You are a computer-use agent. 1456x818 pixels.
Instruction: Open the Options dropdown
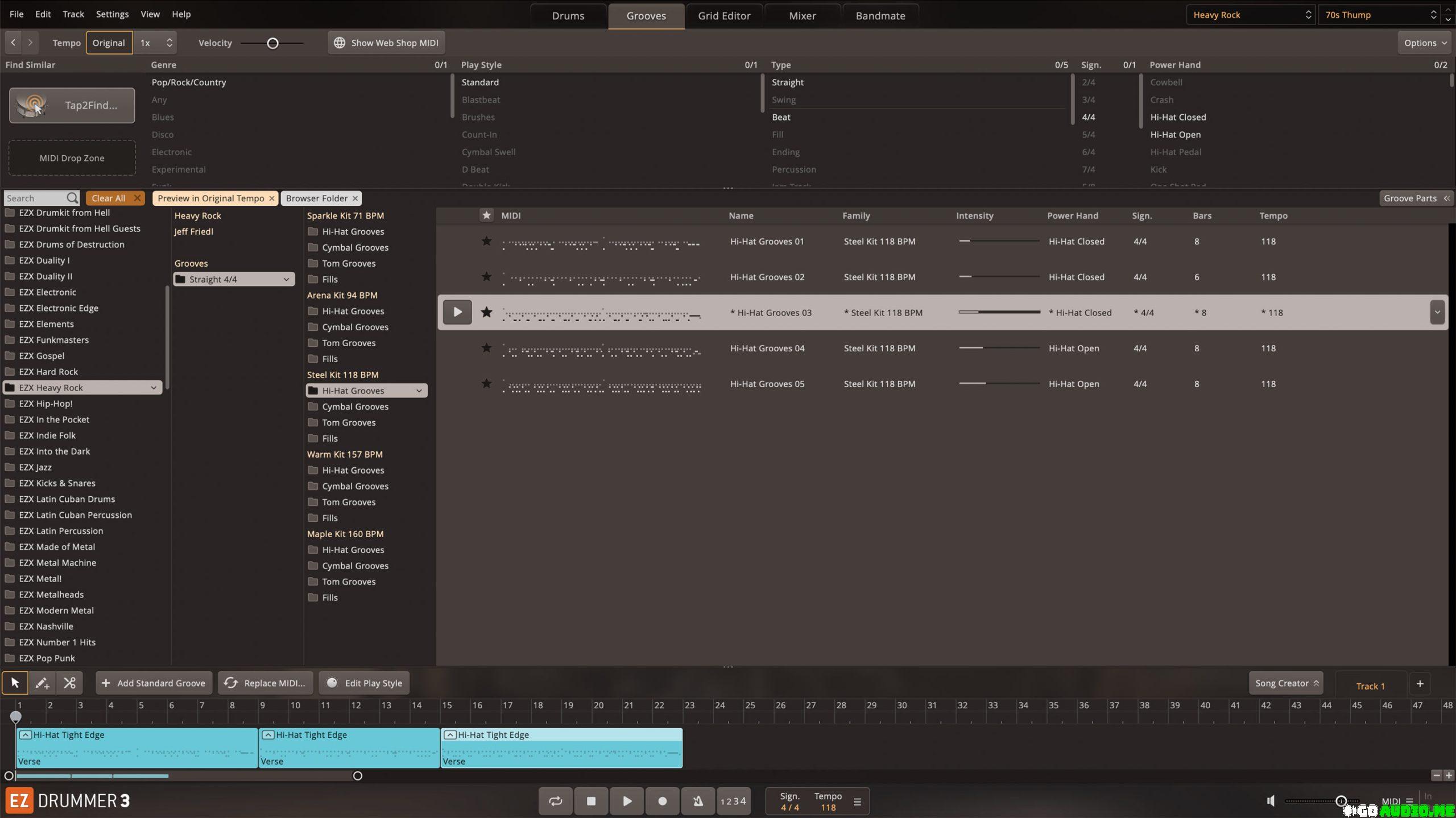click(x=1425, y=43)
